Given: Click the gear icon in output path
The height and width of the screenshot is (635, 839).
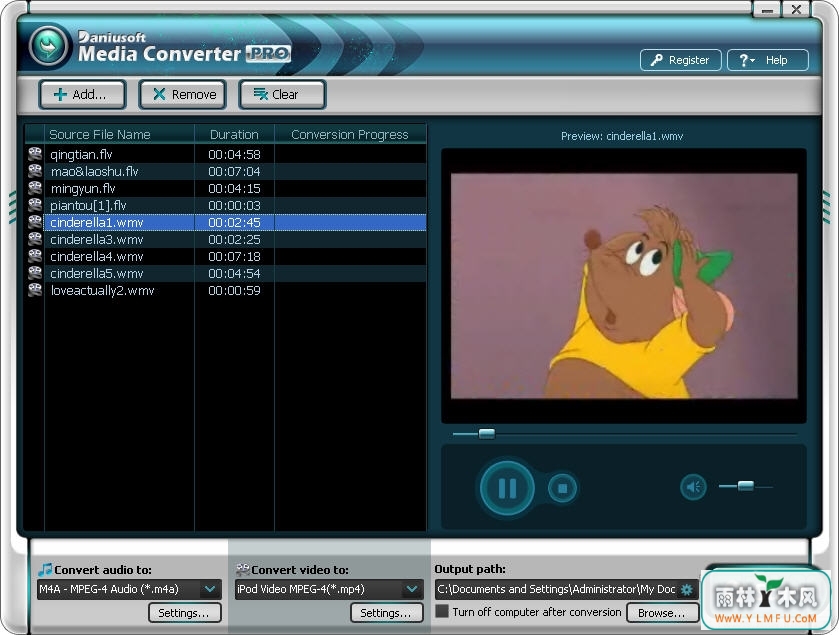Looking at the screenshot, I should tap(687, 590).
